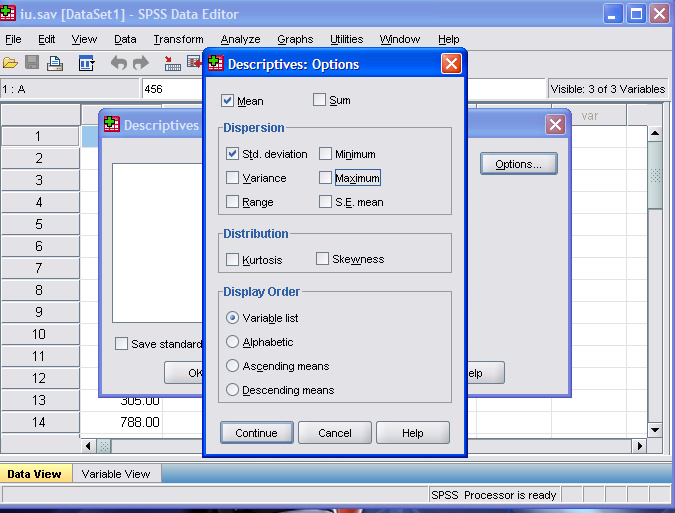Select Variable list display order
The image size is (675, 513).
(232, 318)
